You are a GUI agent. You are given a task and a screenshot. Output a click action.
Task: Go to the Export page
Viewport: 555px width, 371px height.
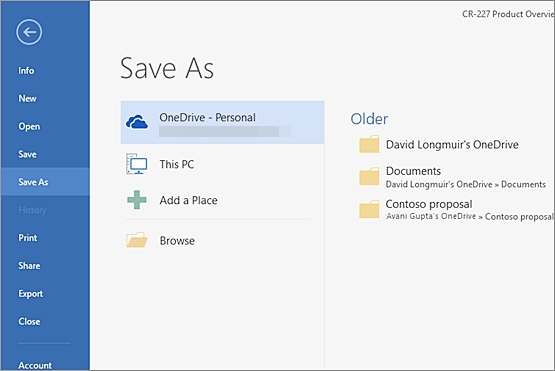click(30, 294)
